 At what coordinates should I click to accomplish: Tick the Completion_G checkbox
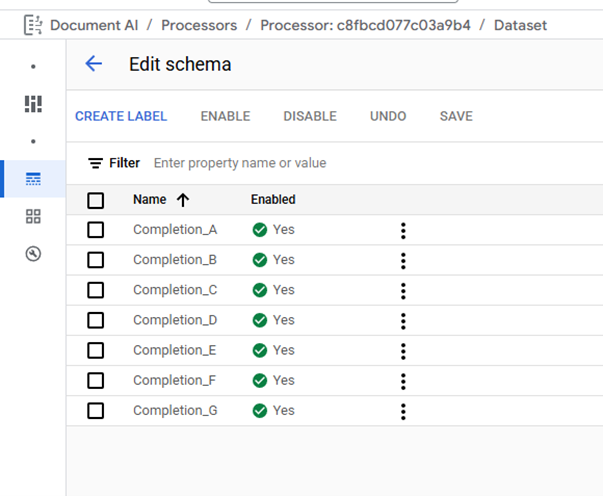coord(96,410)
